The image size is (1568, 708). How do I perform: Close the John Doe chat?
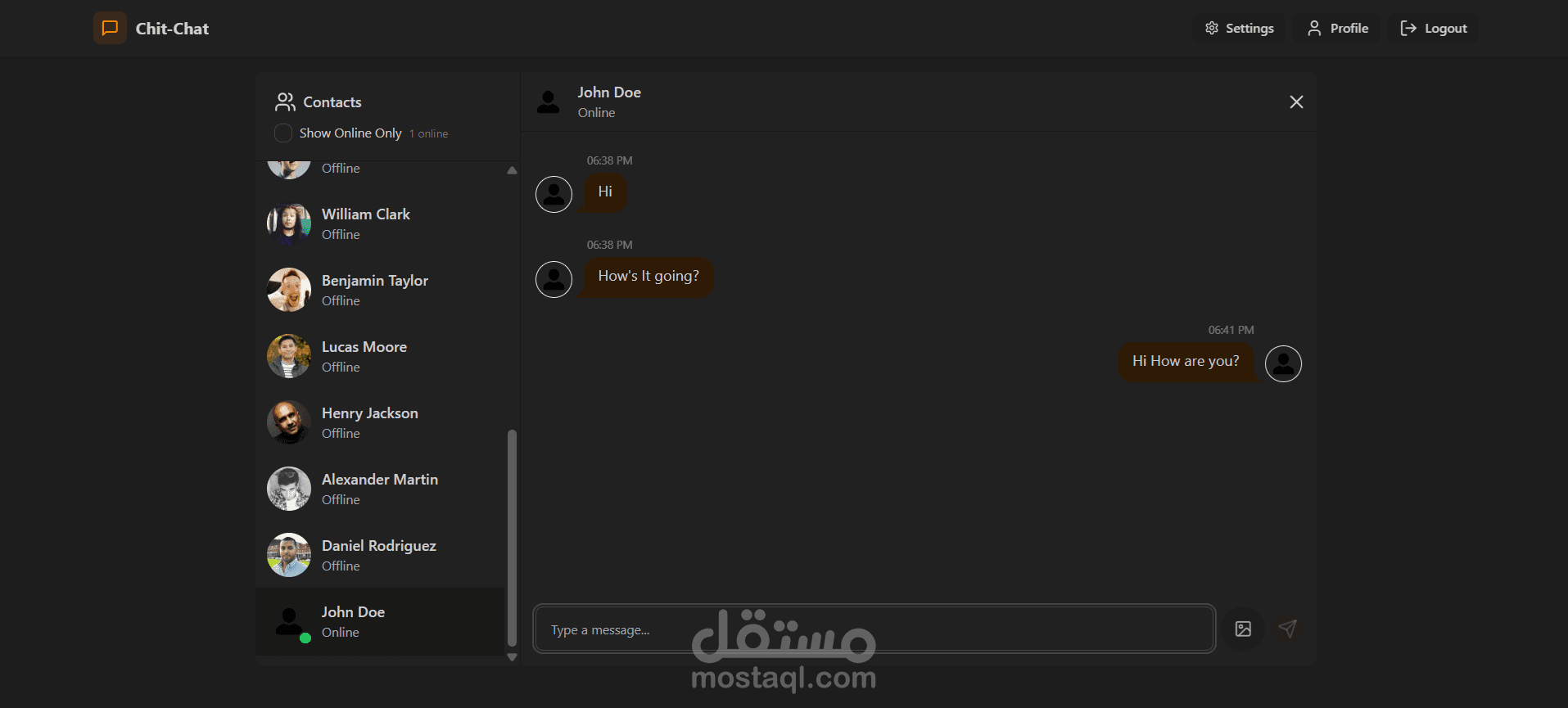coord(1296,102)
